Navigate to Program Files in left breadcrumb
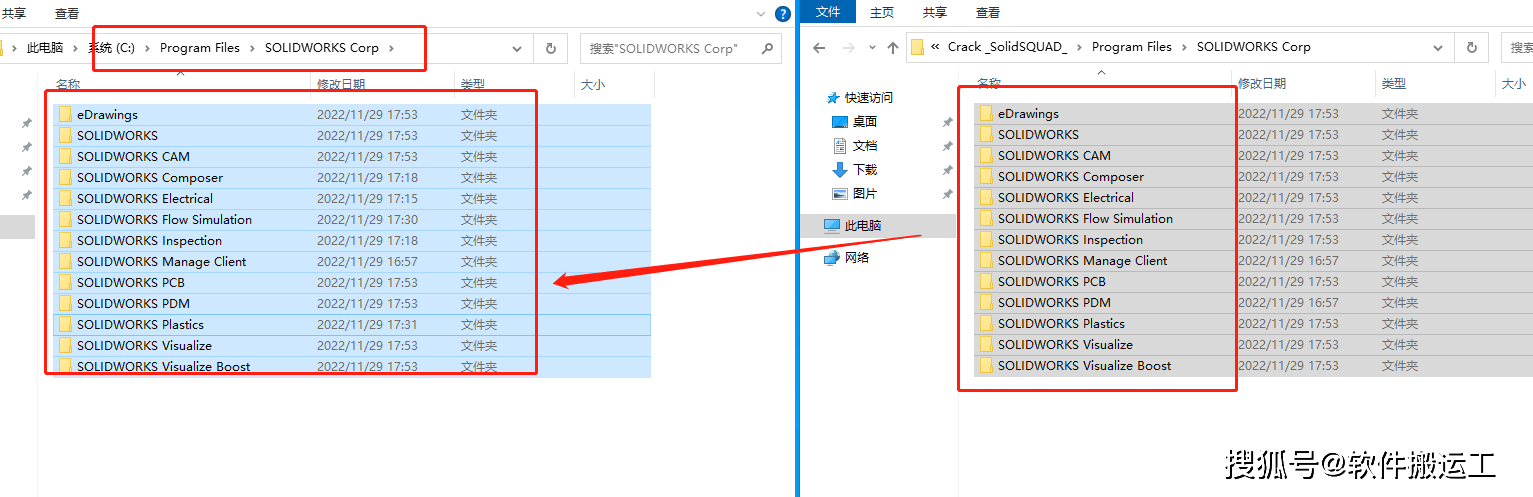 (200, 48)
